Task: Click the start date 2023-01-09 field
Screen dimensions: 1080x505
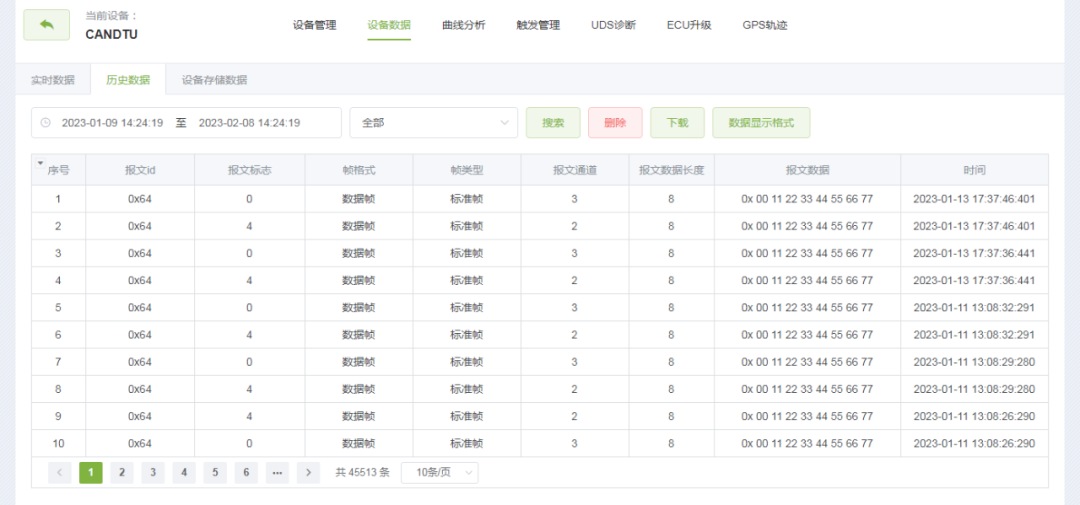Action: click(112, 123)
